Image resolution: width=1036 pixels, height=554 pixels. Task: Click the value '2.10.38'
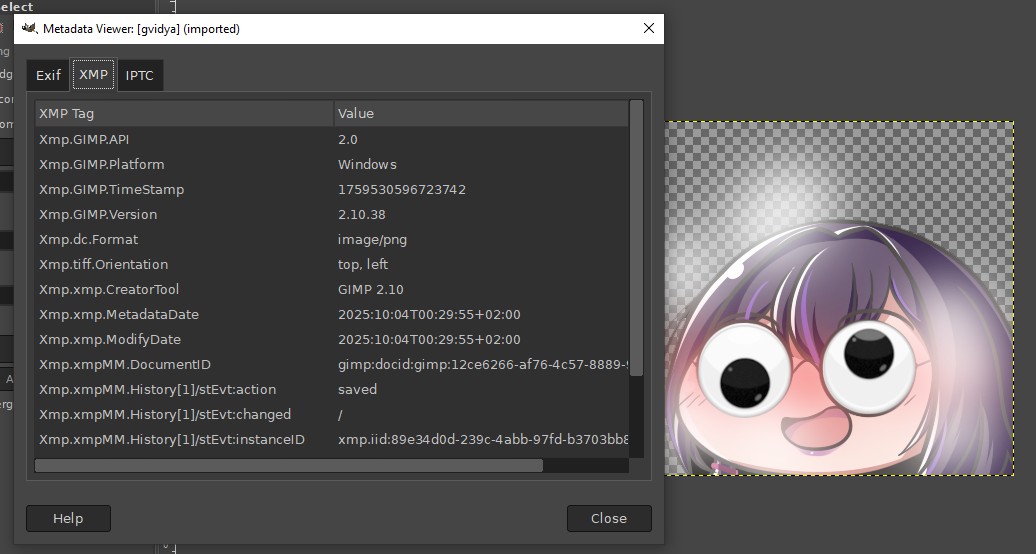(361, 215)
